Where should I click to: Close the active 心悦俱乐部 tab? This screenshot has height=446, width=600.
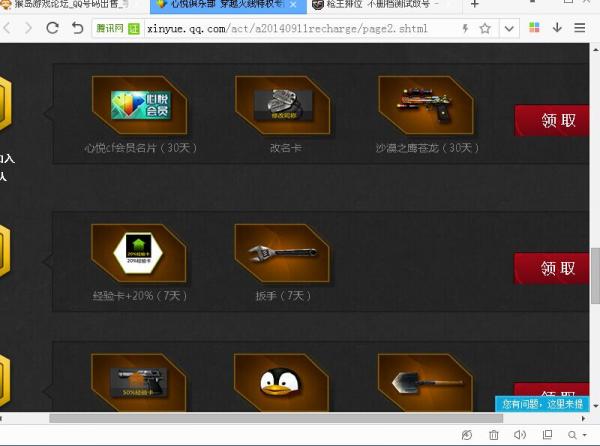pyautogui.click(x=293, y=5)
